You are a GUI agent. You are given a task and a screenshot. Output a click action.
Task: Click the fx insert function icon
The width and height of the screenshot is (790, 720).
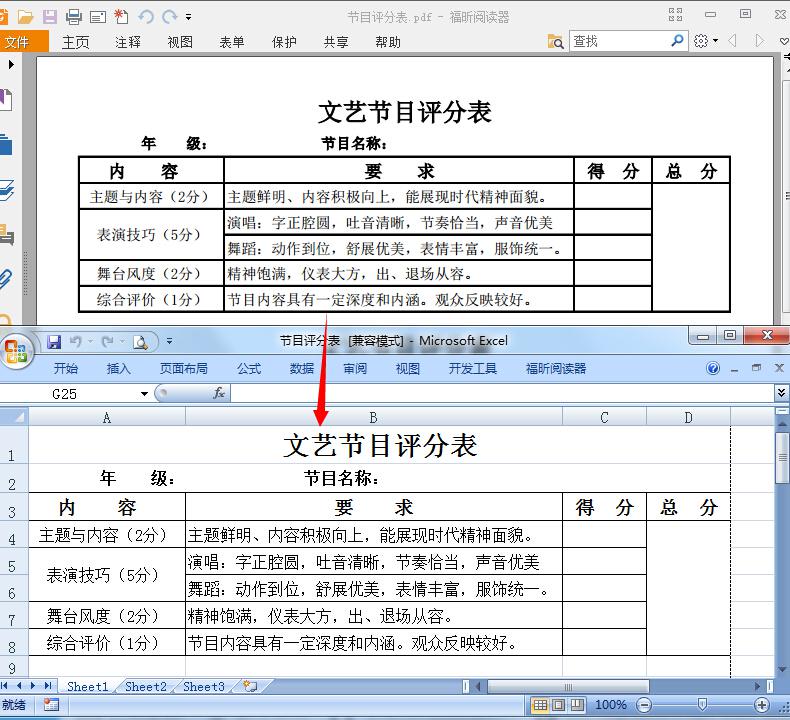tap(220, 394)
